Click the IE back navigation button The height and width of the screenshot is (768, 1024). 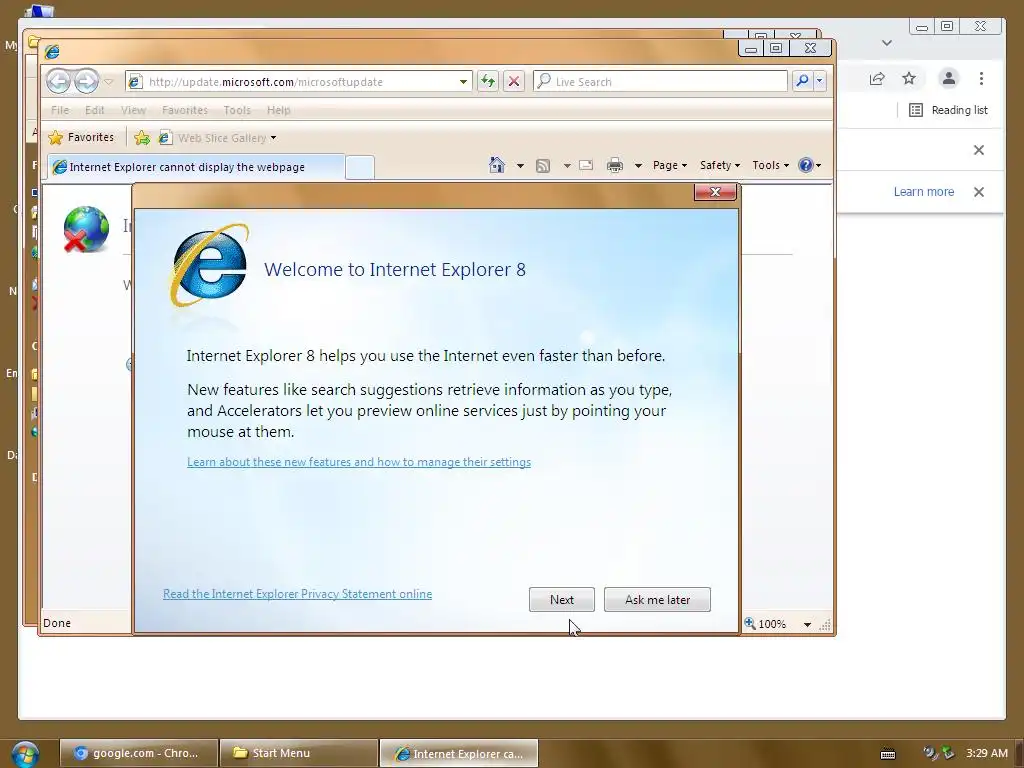pos(58,82)
